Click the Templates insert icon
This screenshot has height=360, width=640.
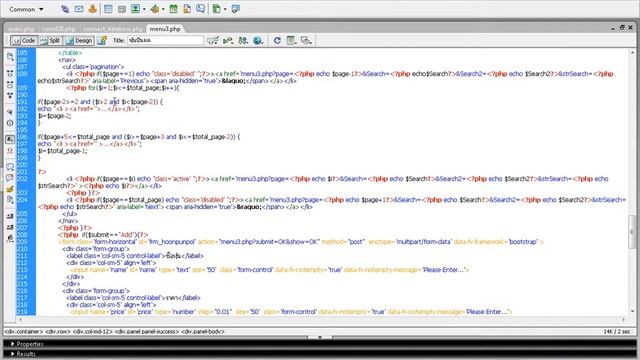click(216, 9)
